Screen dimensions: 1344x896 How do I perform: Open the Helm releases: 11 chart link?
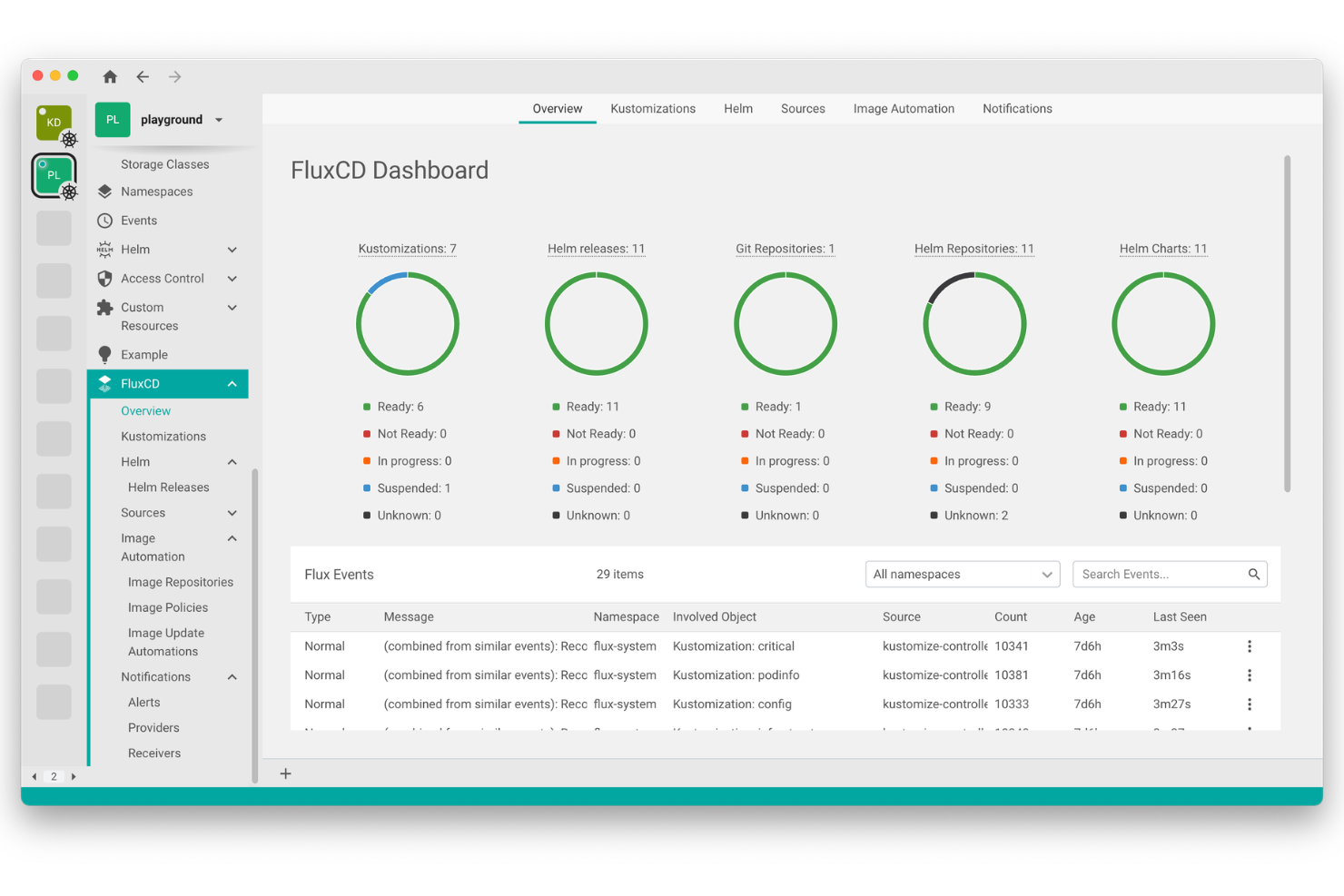tap(597, 249)
